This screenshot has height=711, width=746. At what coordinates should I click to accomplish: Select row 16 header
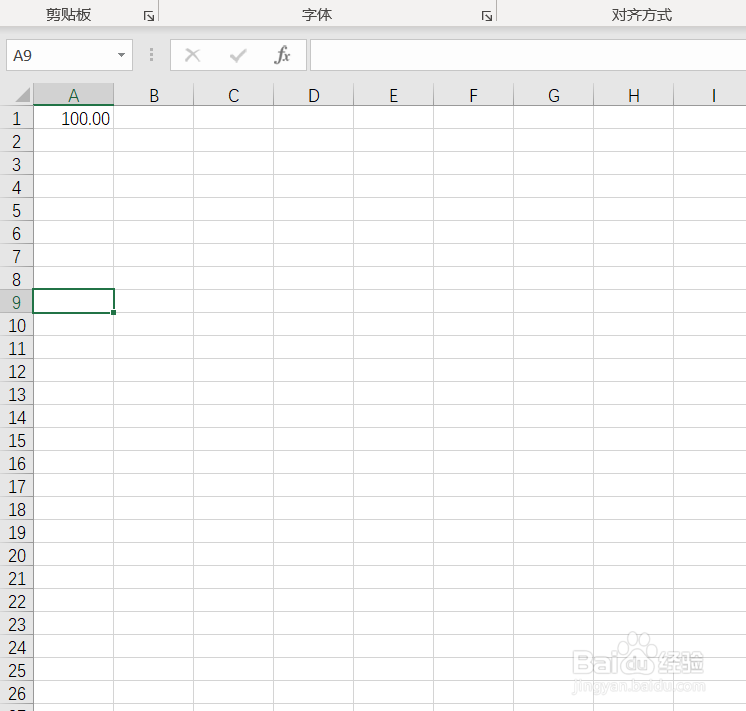tap(17, 463)
